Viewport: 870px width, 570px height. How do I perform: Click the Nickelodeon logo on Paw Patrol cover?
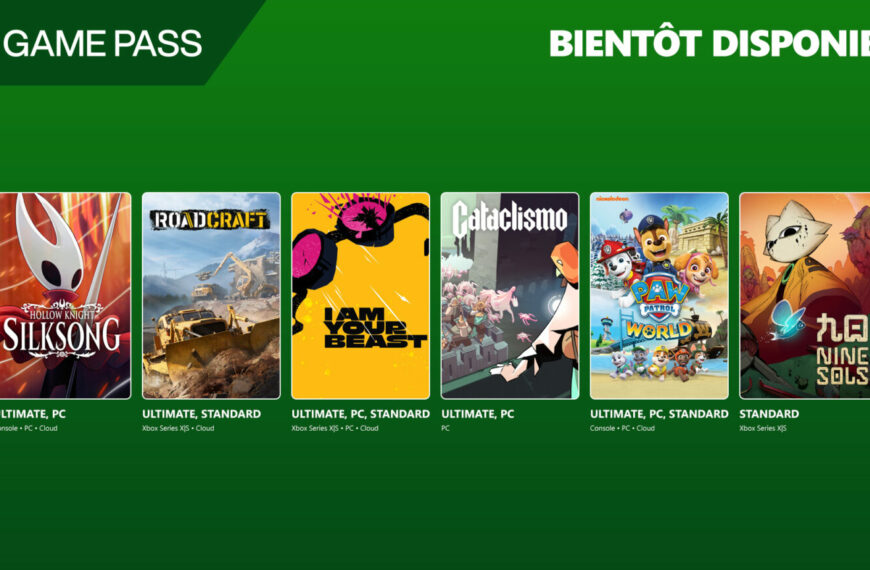point(614,198)
